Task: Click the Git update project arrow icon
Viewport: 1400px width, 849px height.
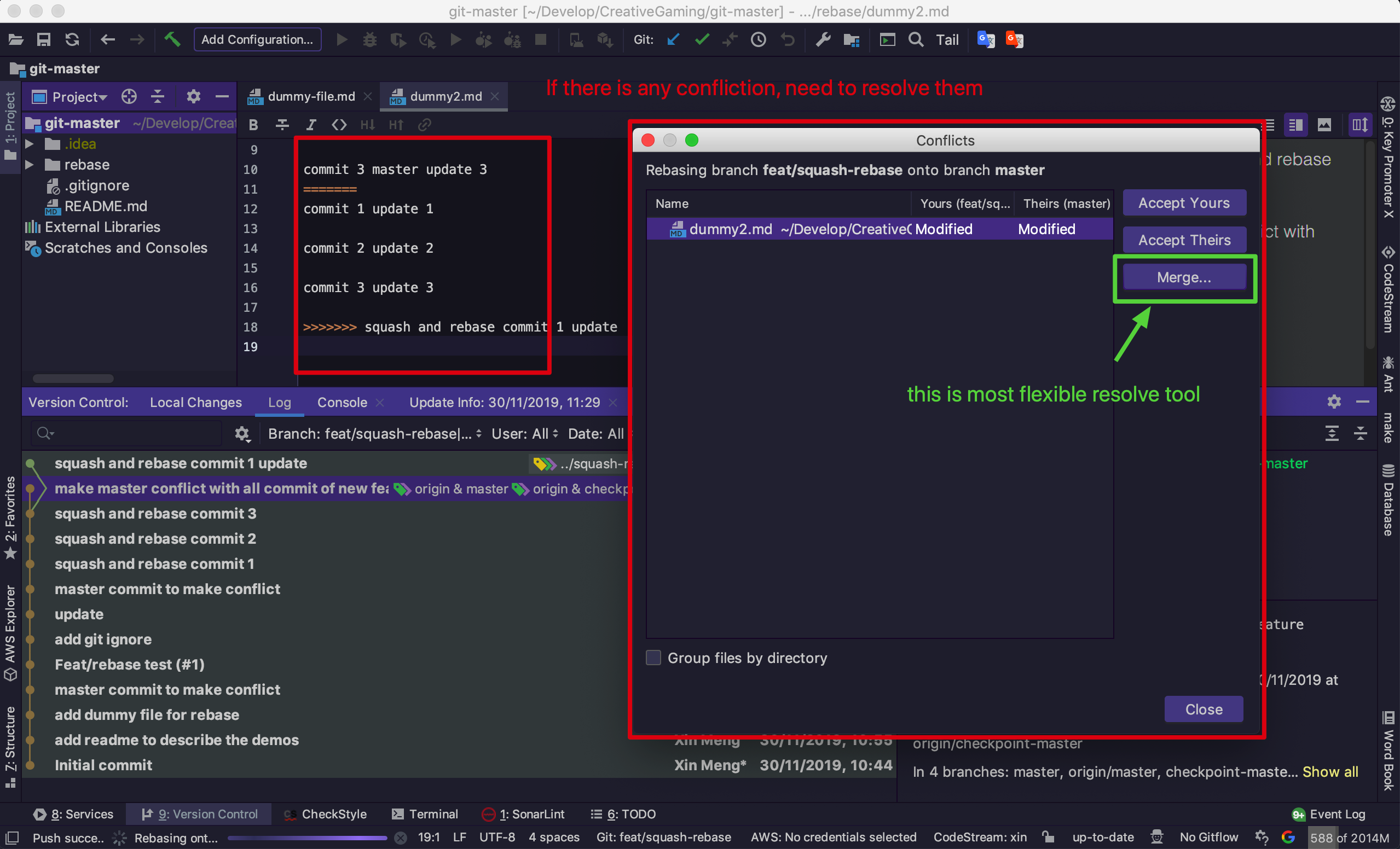Action: click(x=673, y=39)
